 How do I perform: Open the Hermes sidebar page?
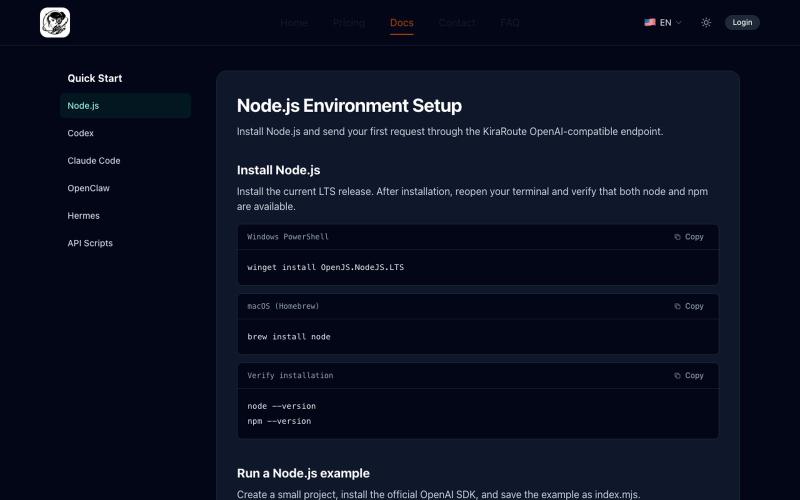coord(126,216)
